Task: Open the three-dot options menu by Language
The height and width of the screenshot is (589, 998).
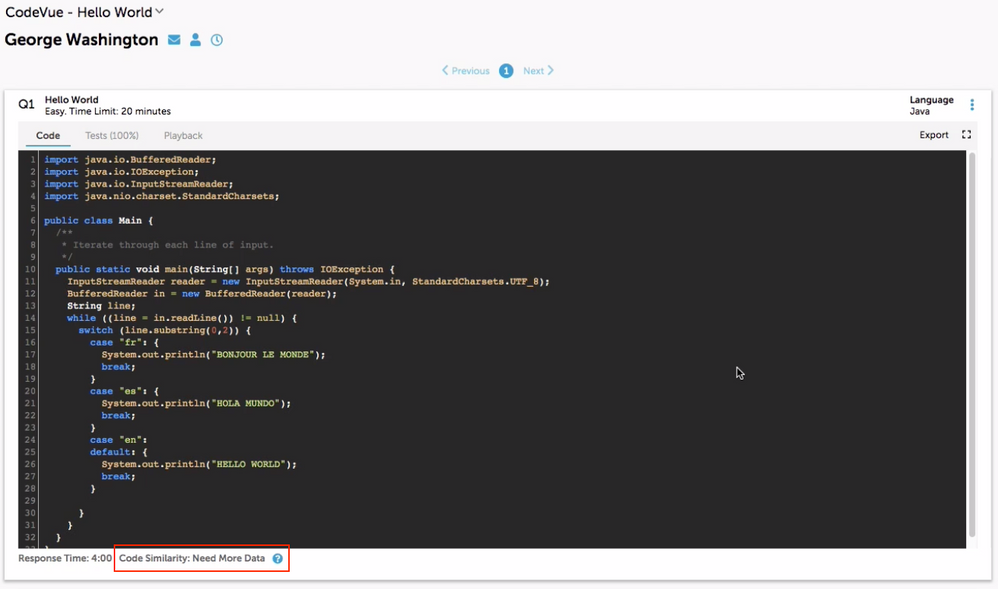Action: 972,105
